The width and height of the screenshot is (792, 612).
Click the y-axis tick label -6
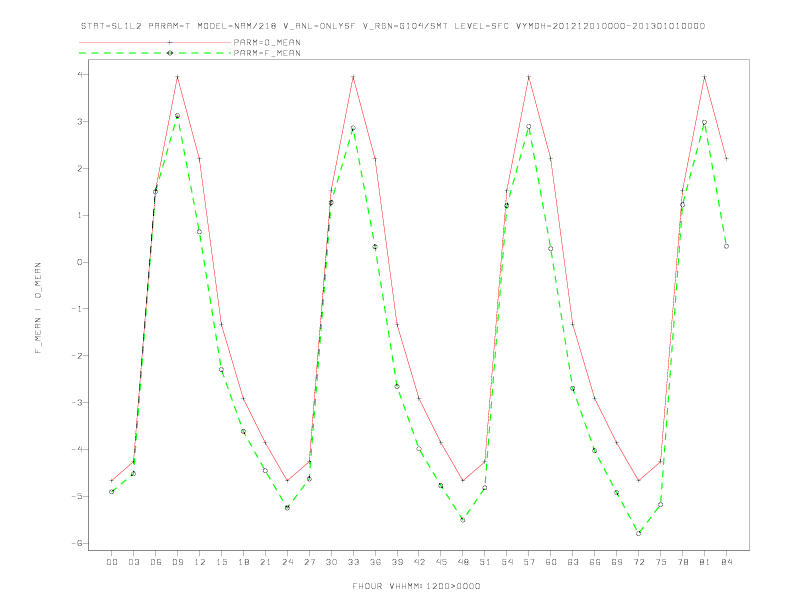coord(78,543)
